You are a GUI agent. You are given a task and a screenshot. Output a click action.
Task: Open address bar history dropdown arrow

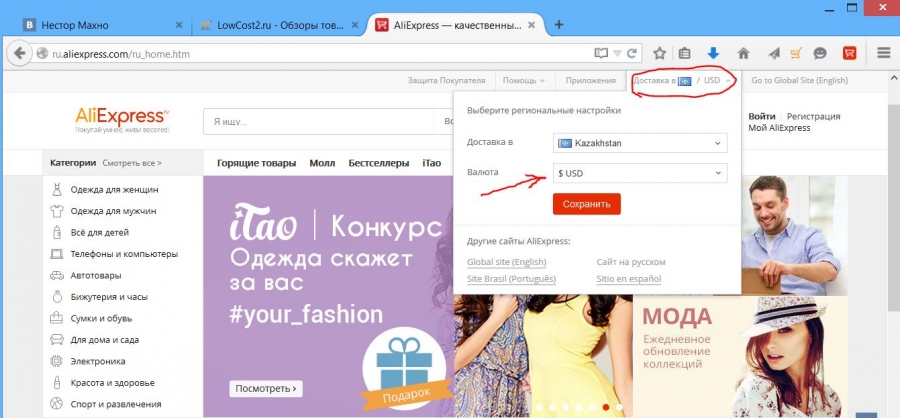[x=617, y=53]
